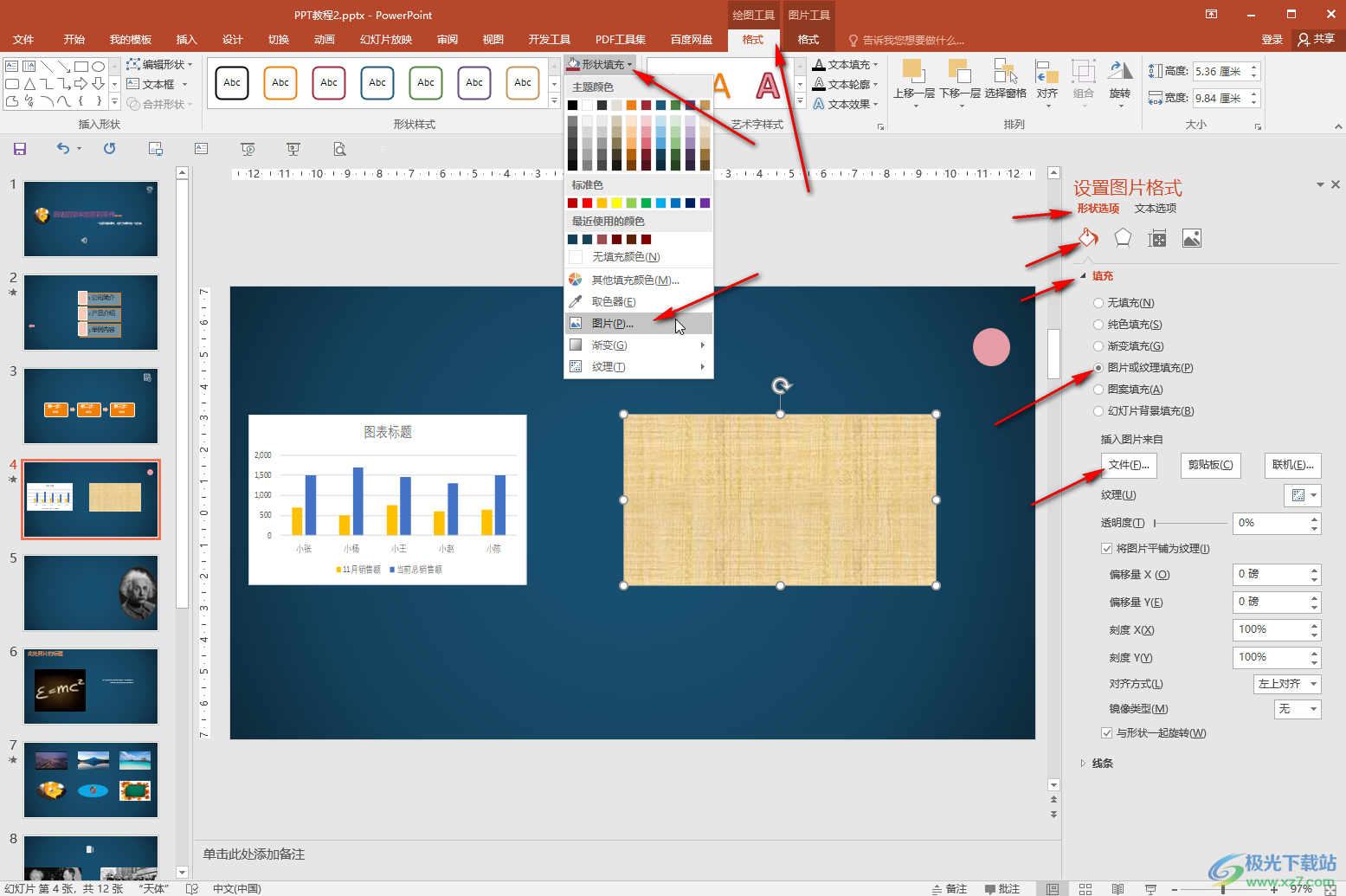This screenshot has width=1346, height=896.
Task: Select slide 7 thumbnail with six pictures
Action: coord(91,780)
